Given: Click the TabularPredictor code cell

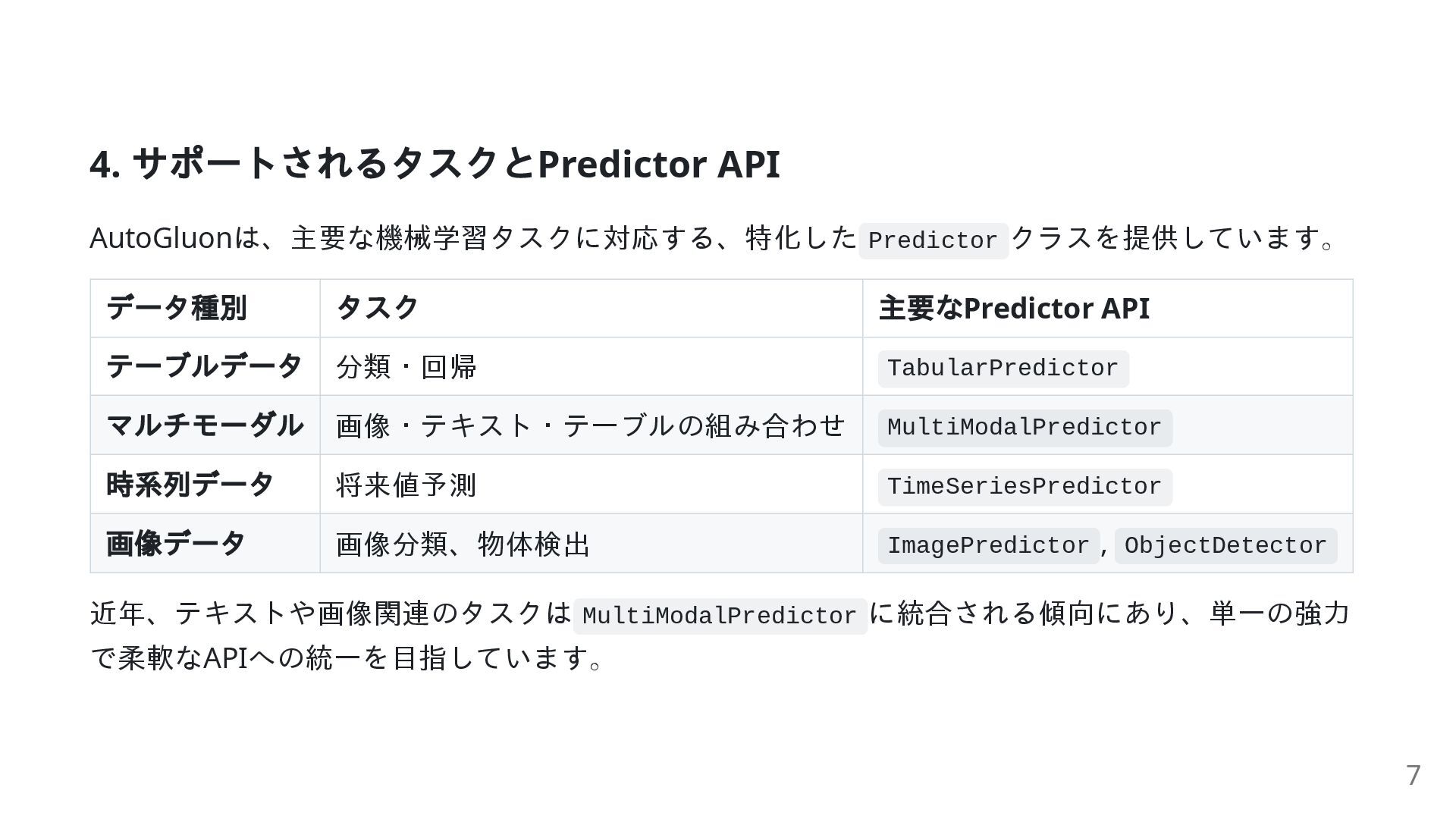Looking at the screenshot, I should [1003, 369].
